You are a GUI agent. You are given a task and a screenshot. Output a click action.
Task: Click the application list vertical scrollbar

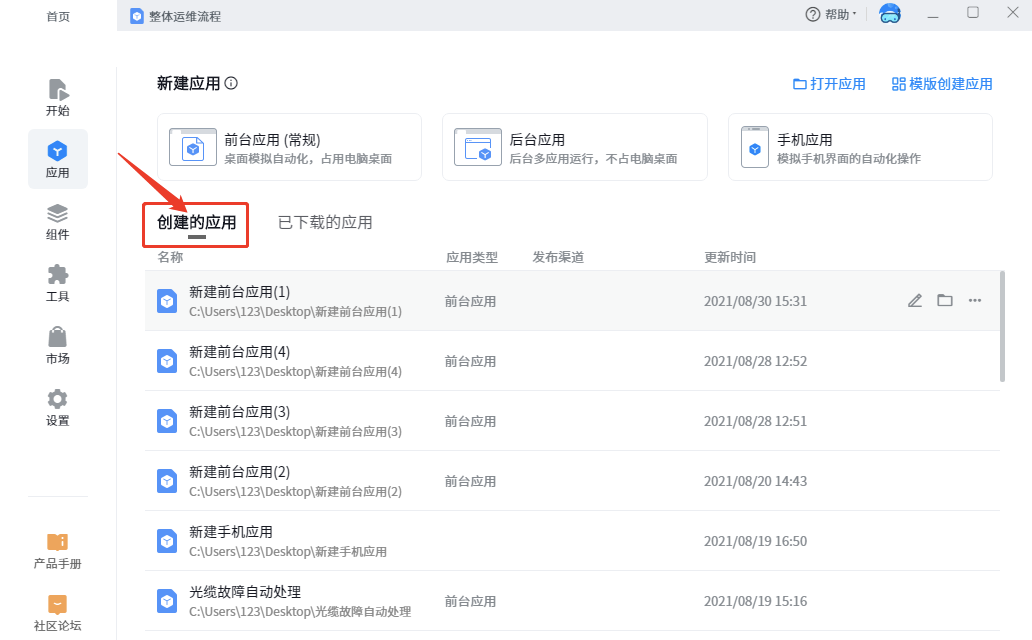tap(1002, 325)
